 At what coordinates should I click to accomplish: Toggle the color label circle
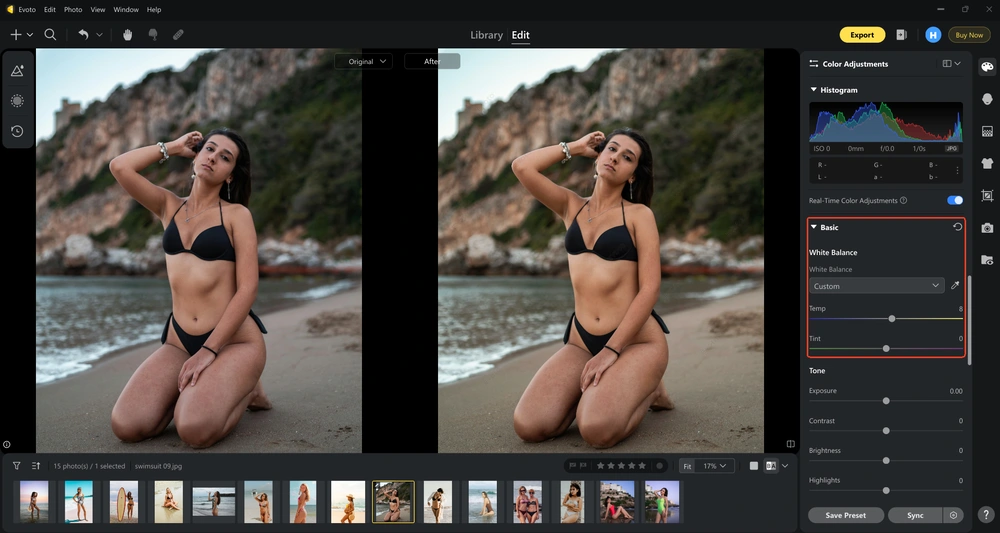(x=659, y=466)
